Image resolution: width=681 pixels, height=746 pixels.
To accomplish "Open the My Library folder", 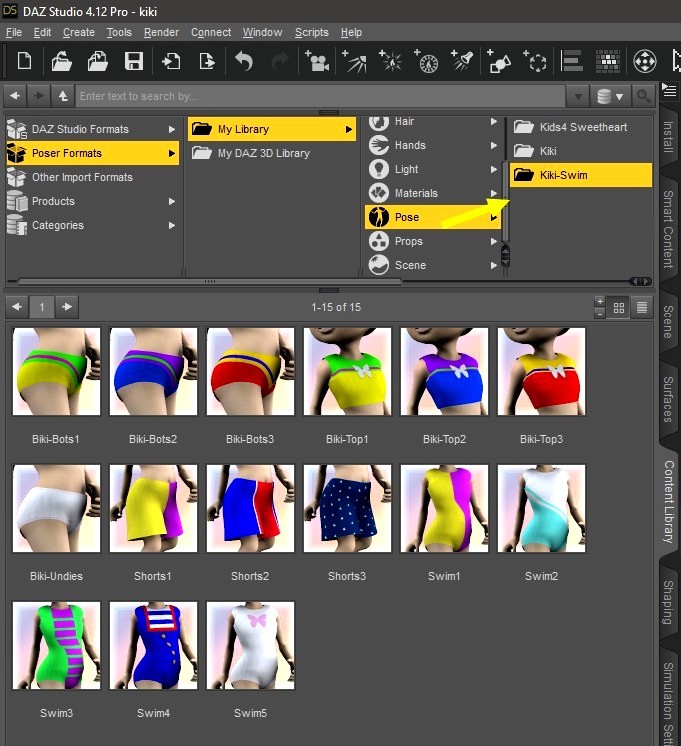I will [272, 129].
